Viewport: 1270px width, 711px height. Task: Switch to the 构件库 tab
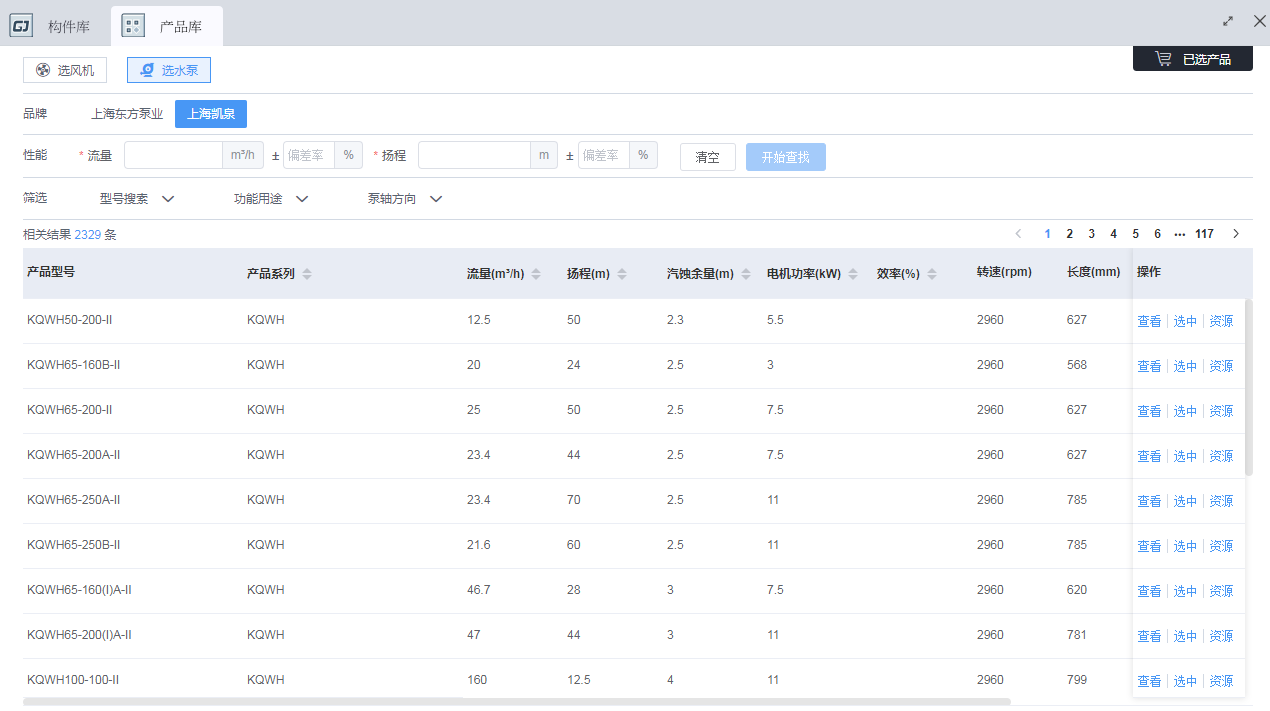[x=56, y=26]
